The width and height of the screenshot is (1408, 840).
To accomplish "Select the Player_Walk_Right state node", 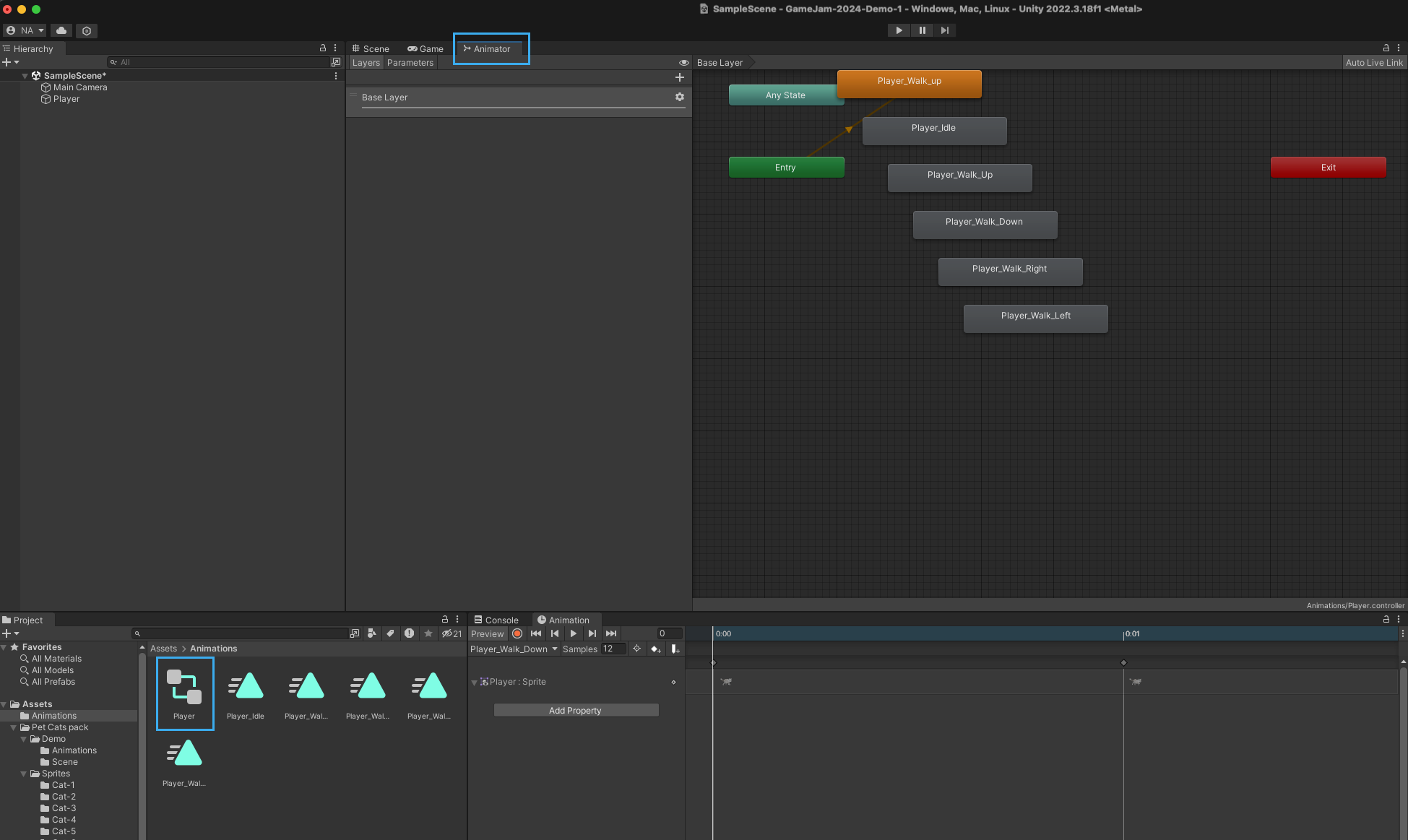I will [1009, 269].
